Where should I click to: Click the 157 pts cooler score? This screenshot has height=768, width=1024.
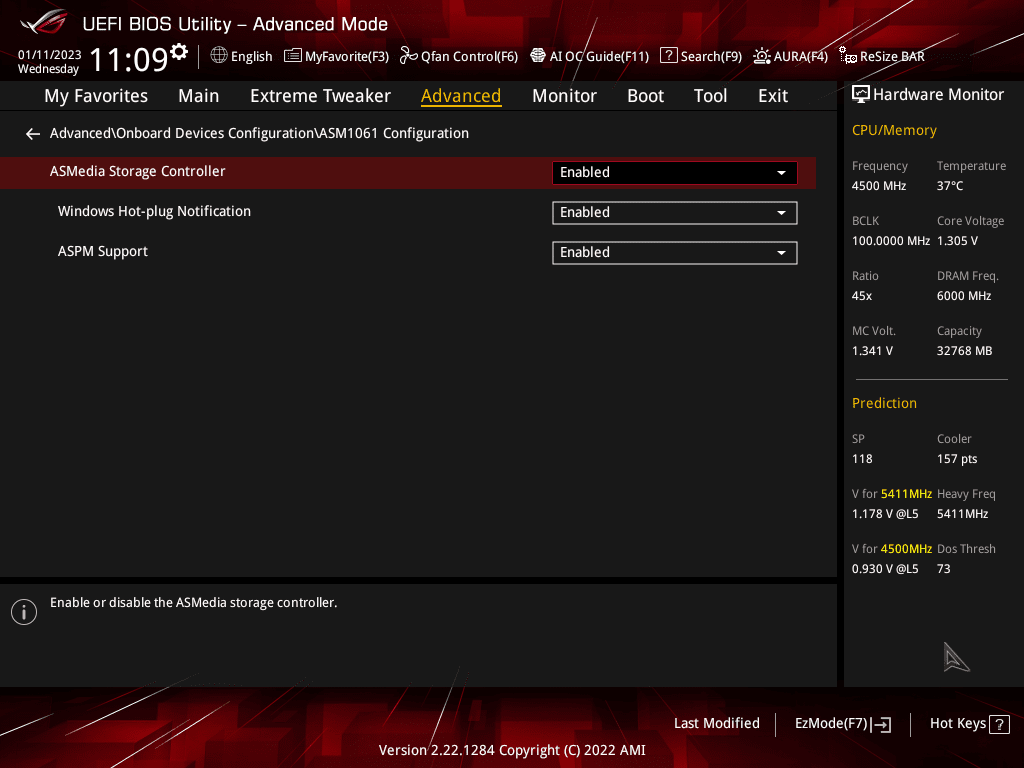957,459
